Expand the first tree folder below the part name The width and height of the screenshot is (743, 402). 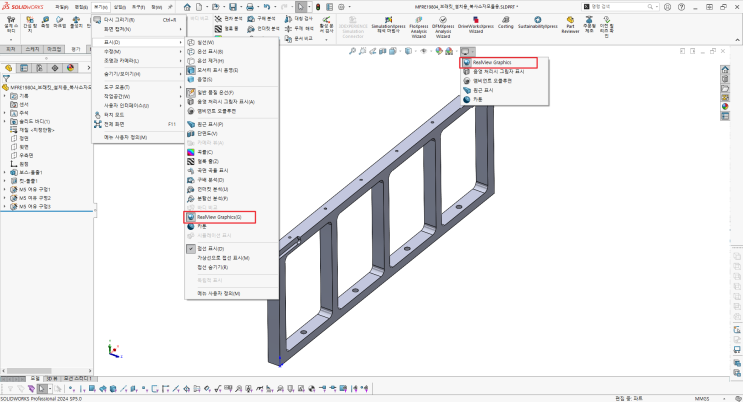[5, 96]
